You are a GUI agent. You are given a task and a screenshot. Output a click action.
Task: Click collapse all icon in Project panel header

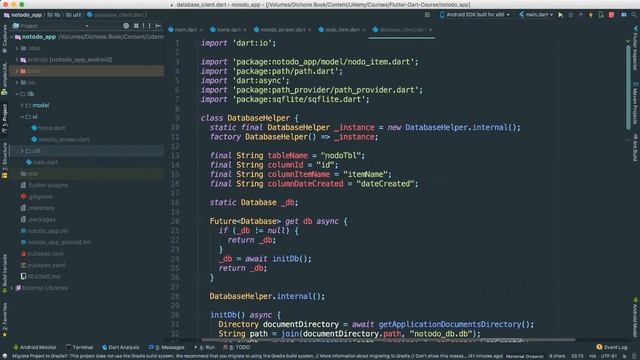click(136, 26)
